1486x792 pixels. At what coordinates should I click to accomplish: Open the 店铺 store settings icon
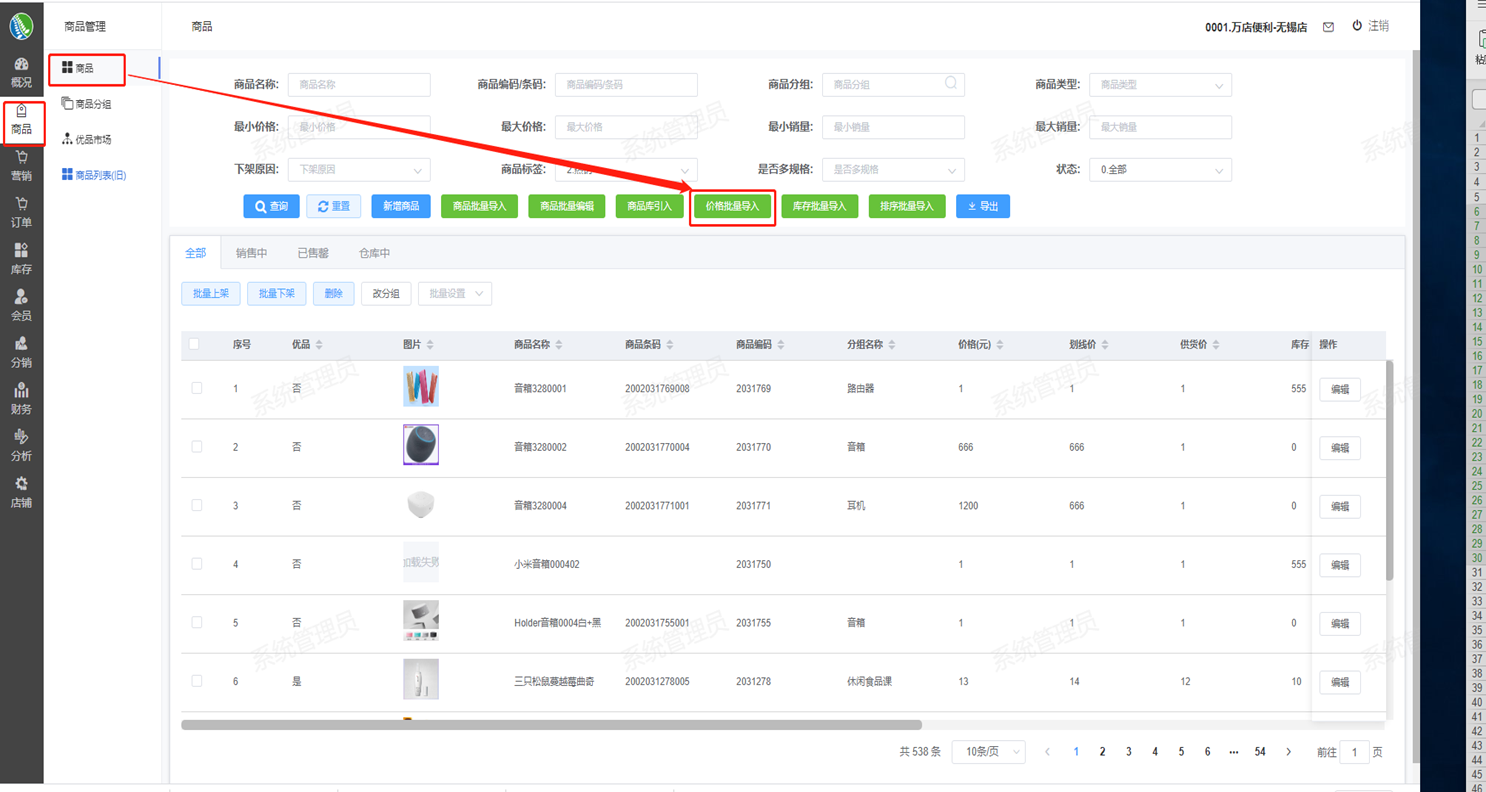21,492
